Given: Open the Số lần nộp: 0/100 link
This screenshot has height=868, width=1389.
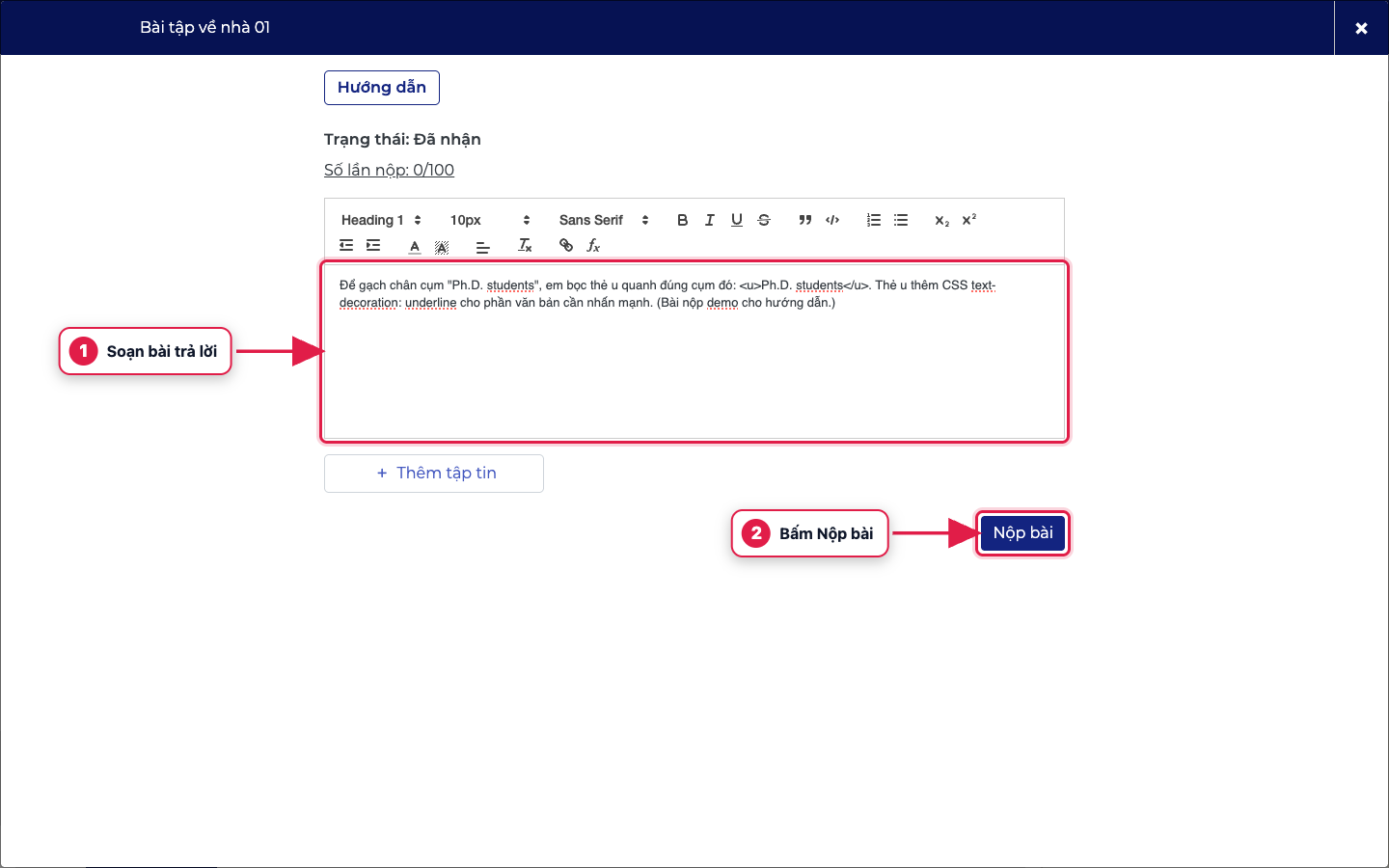Looking at the screenshot, I should [x=389, y=170].
